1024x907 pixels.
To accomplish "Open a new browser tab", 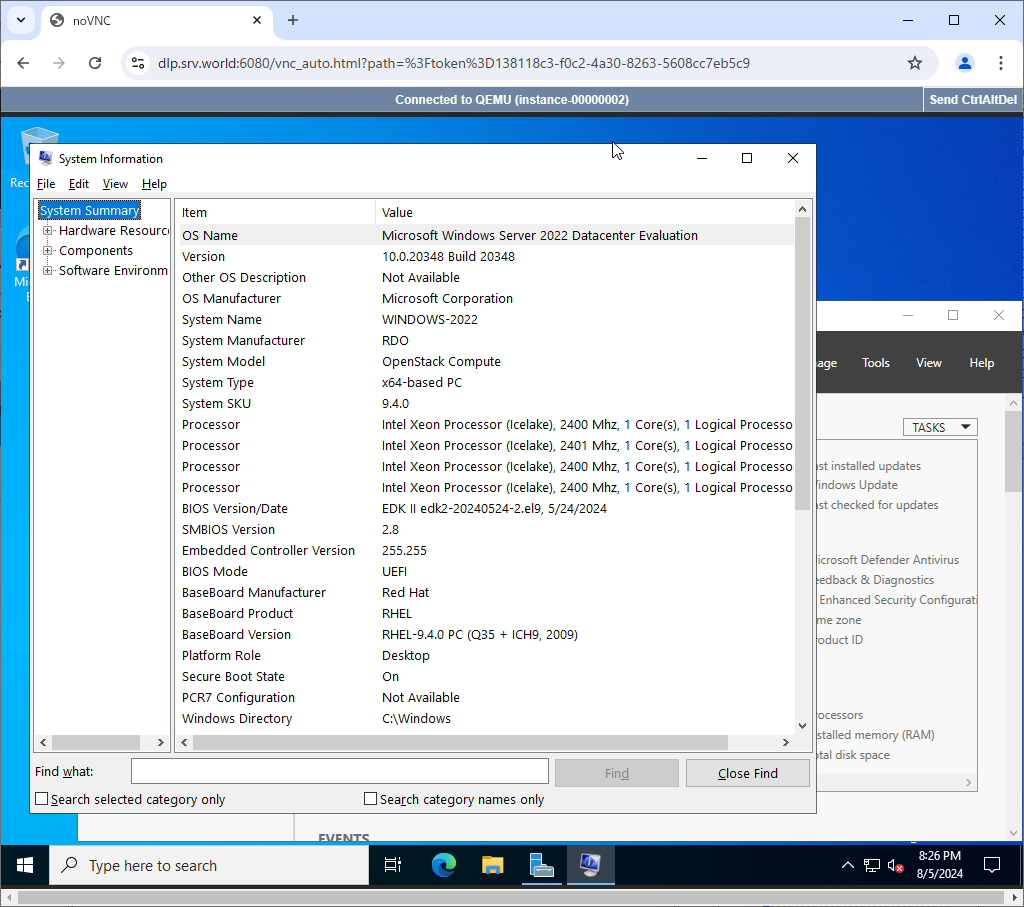I will (293, 20).
